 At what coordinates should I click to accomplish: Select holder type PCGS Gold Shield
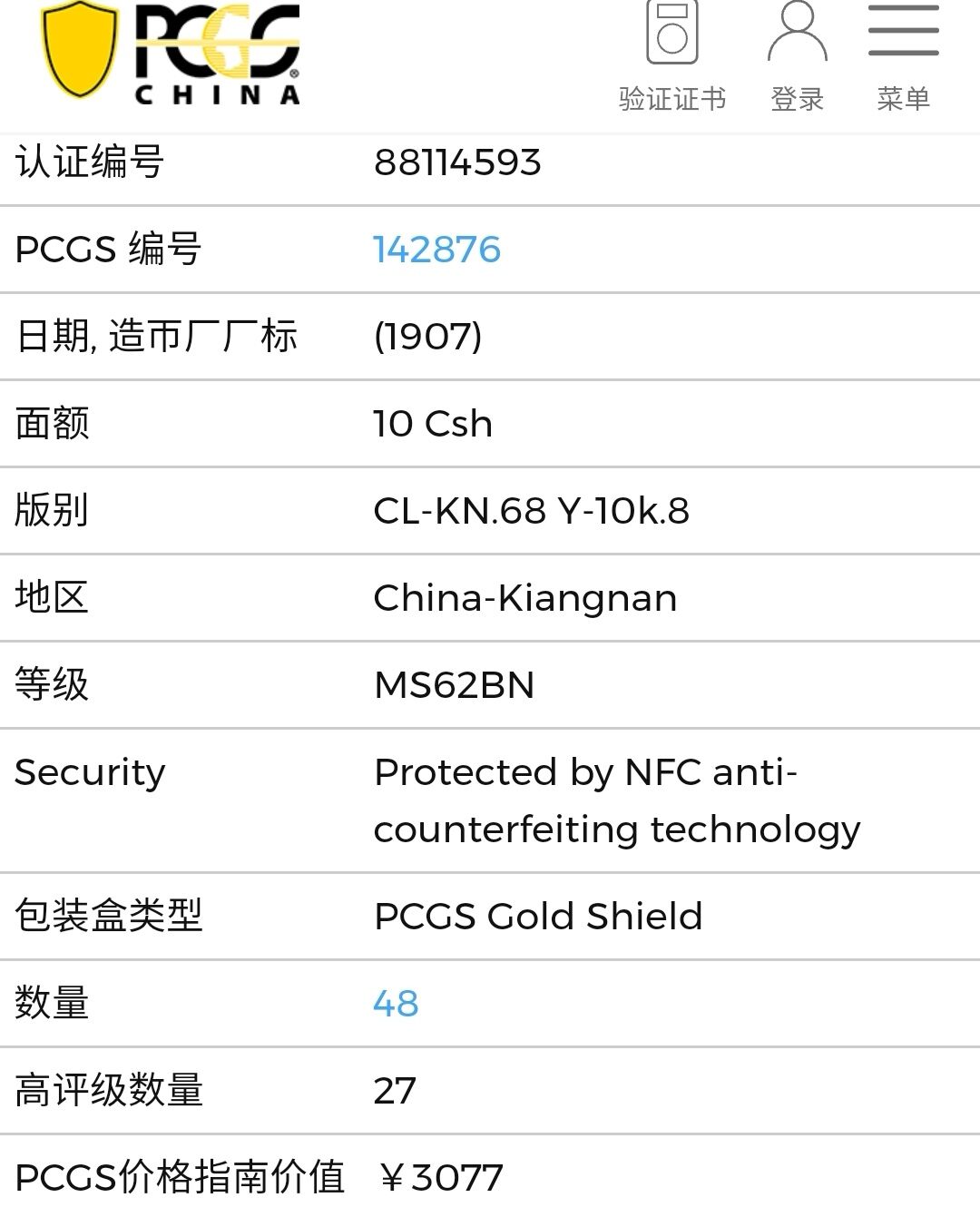click(x=538, y=917)
